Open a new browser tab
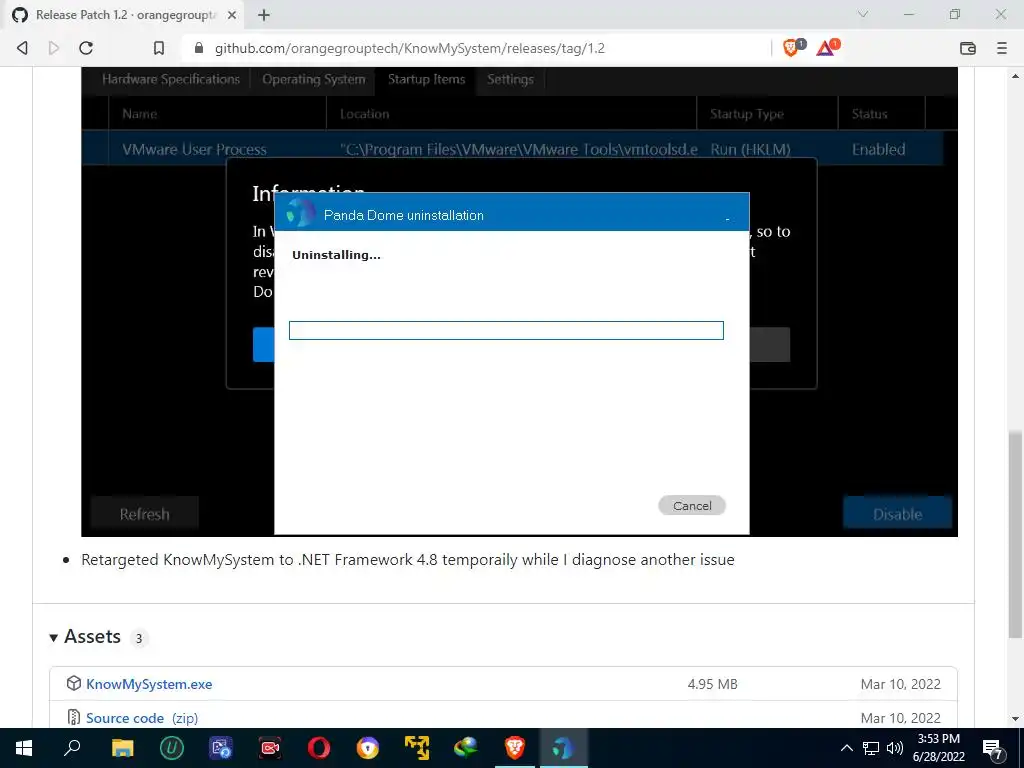The image size is (1024, 768). pos(264,14)
